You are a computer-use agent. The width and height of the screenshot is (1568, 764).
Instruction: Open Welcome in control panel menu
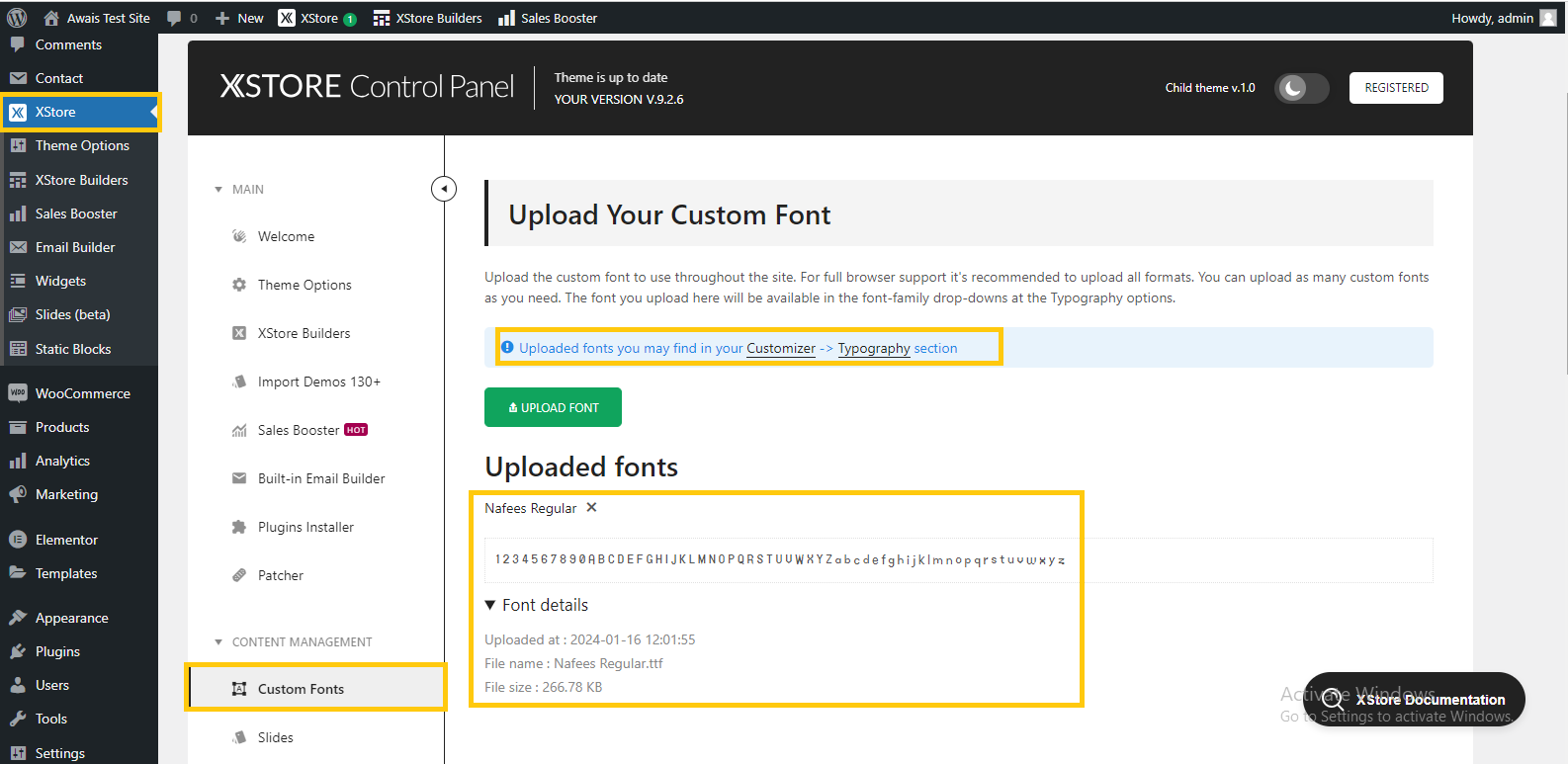(286, 236)
